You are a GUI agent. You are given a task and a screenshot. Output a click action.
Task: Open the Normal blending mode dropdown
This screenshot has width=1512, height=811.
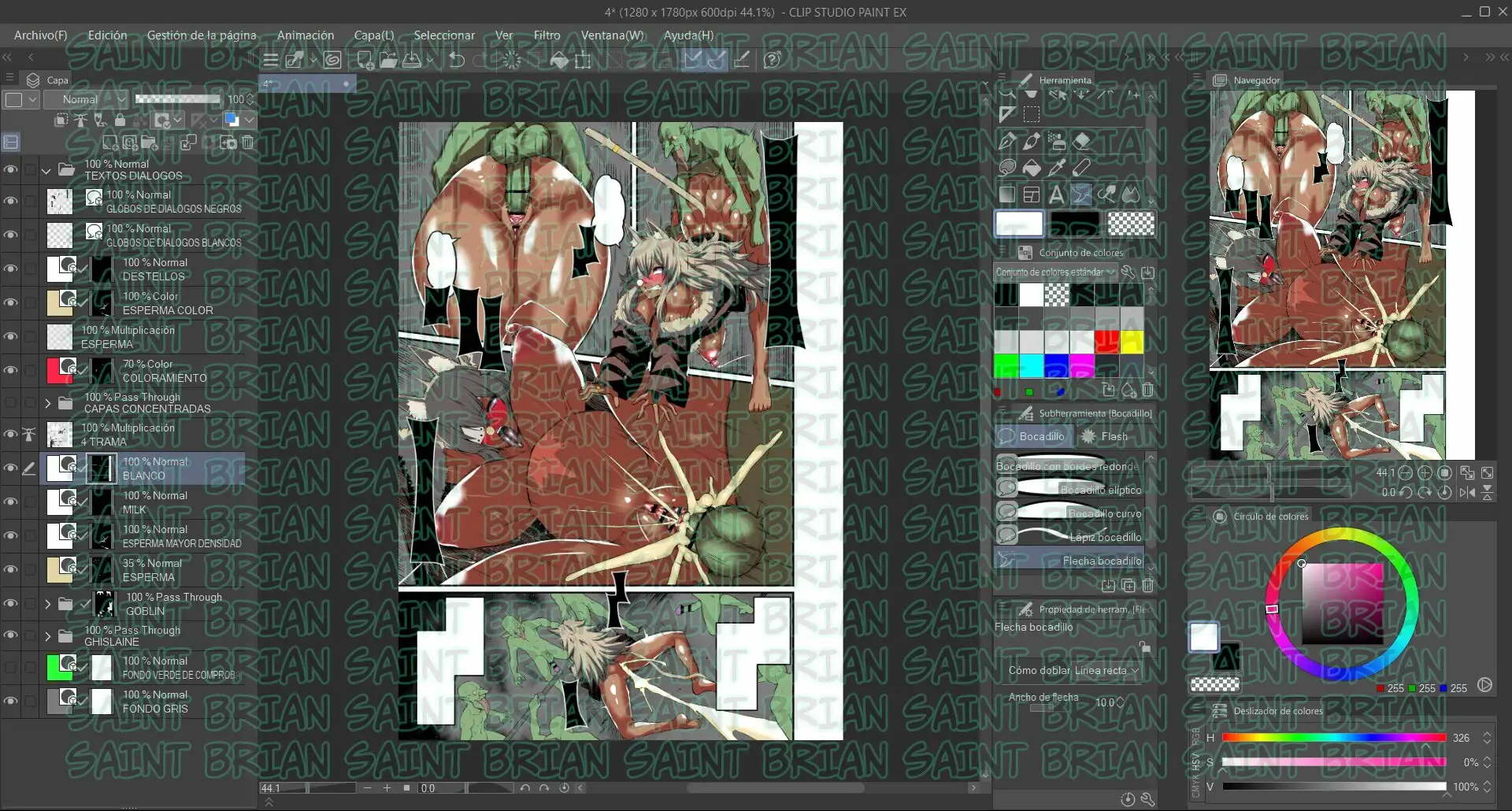[x=85, y=99]
